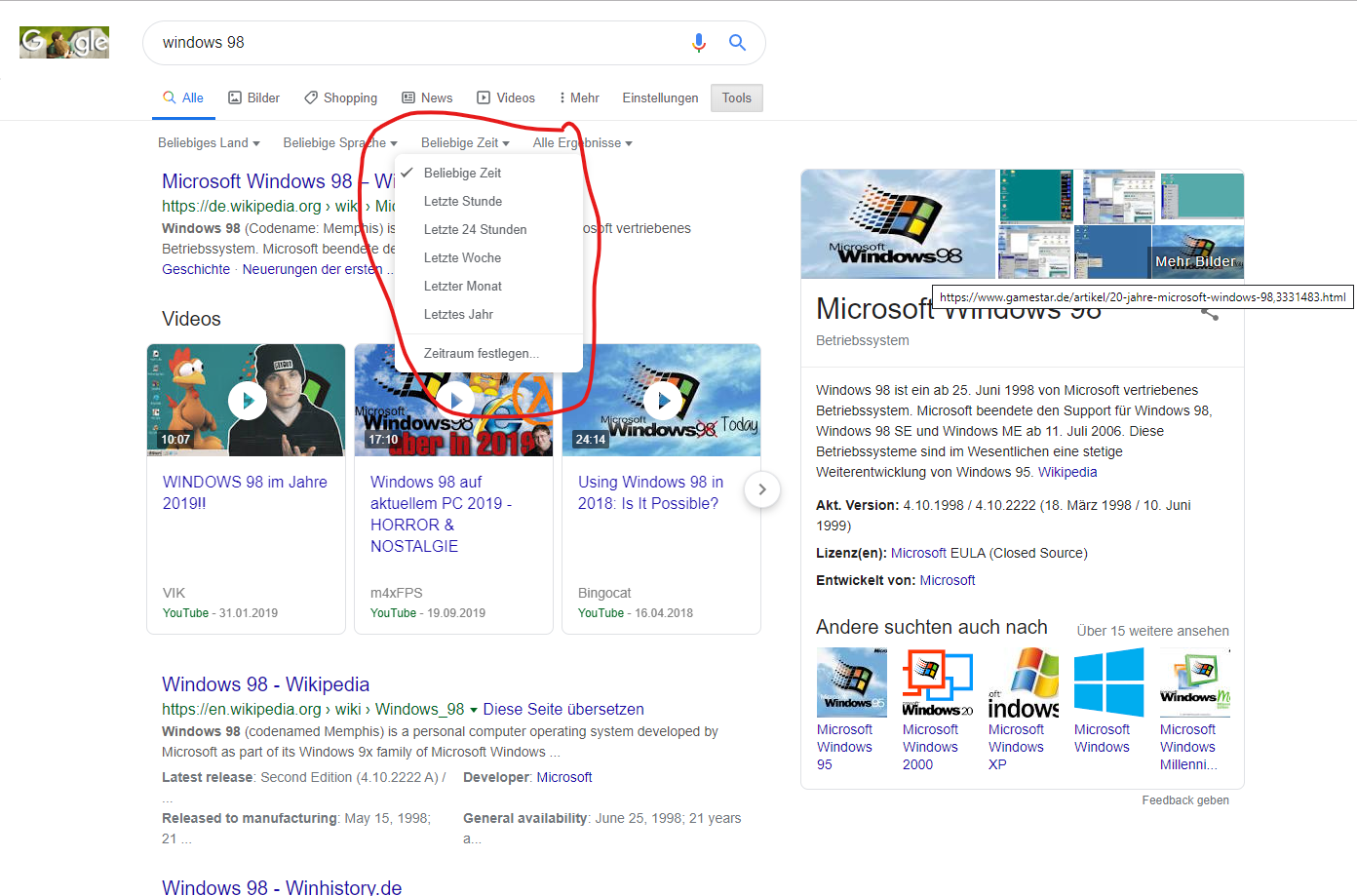Open WINDOWS 98 im Jahre 2019!! video title

pyautogui.click(x=245, y=492)
